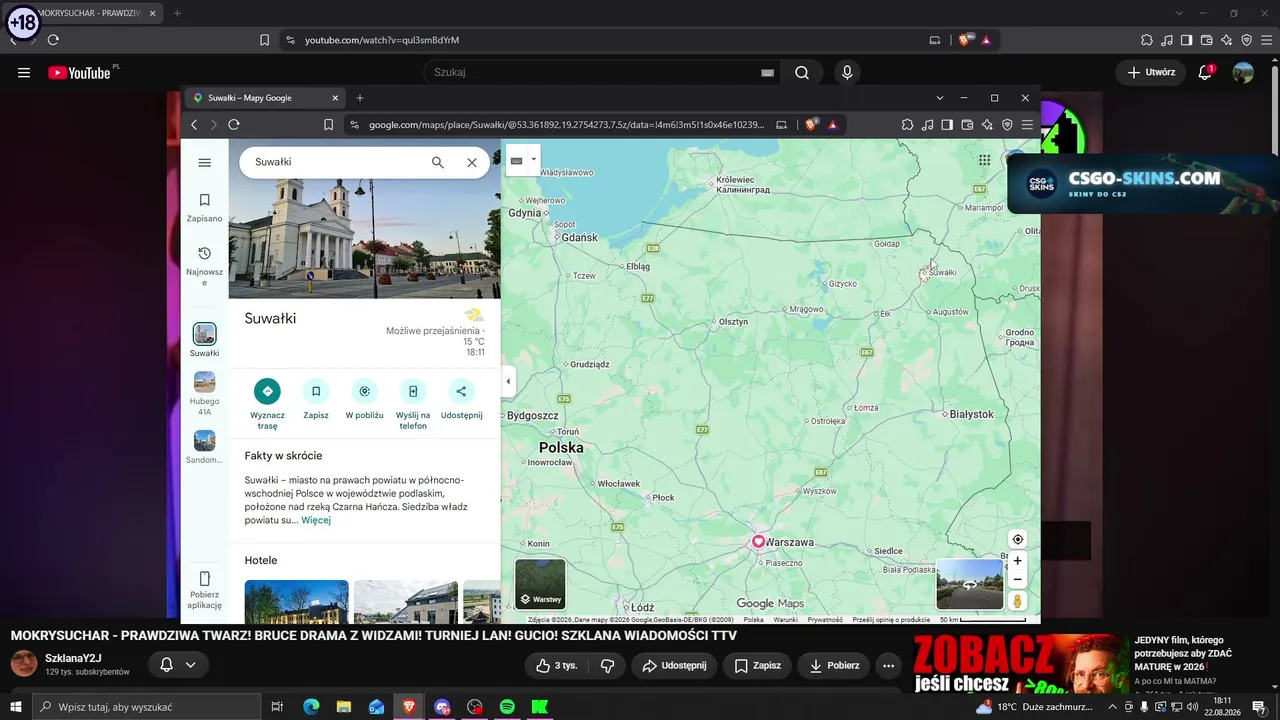Start YouTube voice search with the microphone

pos(847,72)
